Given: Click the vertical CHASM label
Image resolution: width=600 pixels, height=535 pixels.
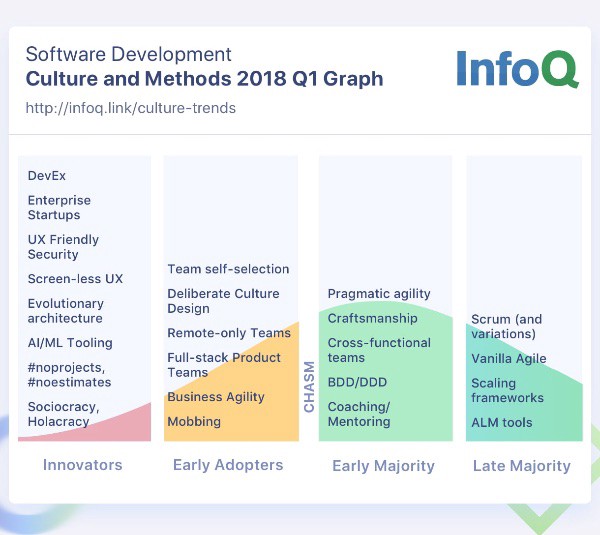Looking at the screenshot, I should click(309, 387).
